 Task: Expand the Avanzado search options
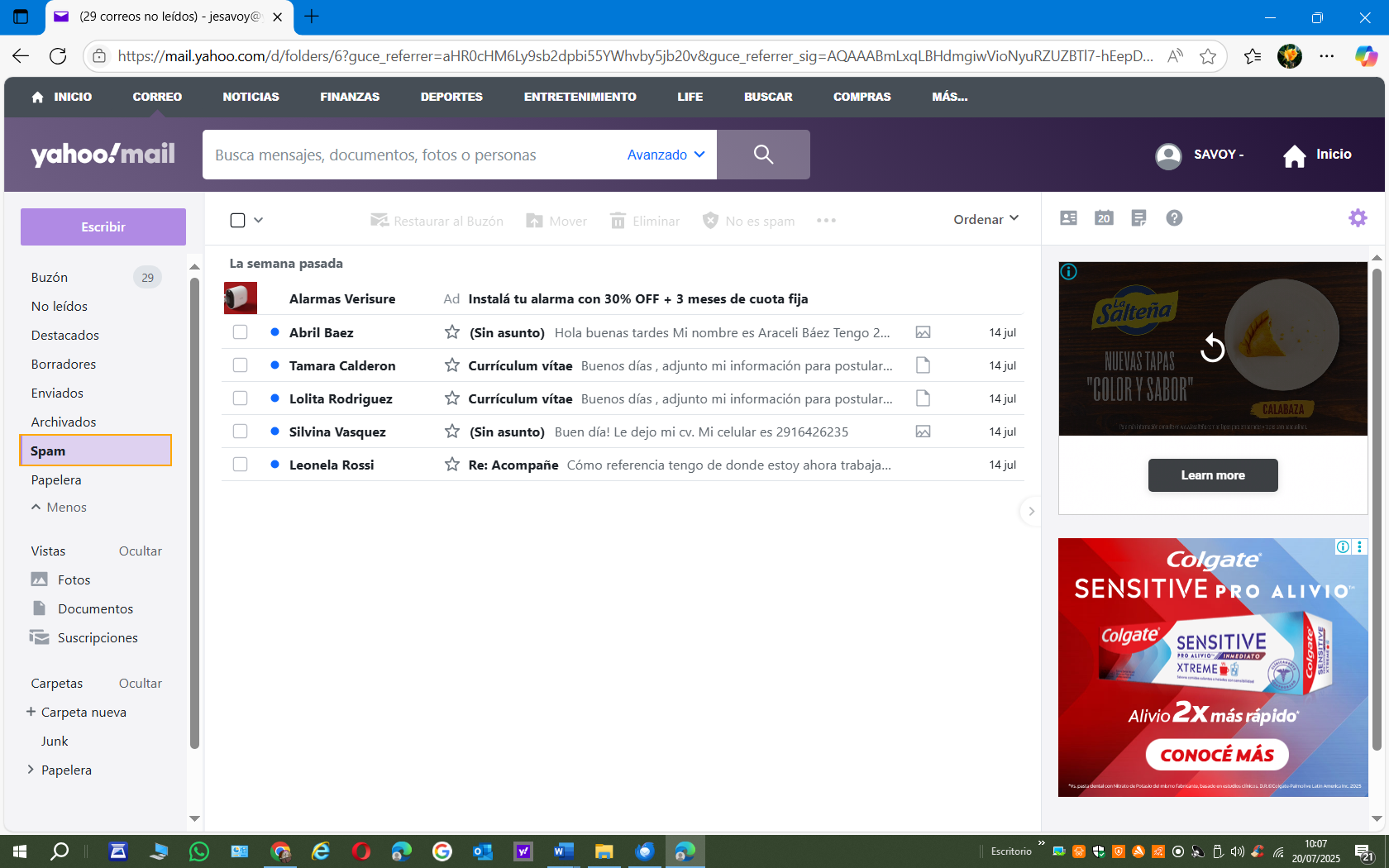(x=666, y=155)
